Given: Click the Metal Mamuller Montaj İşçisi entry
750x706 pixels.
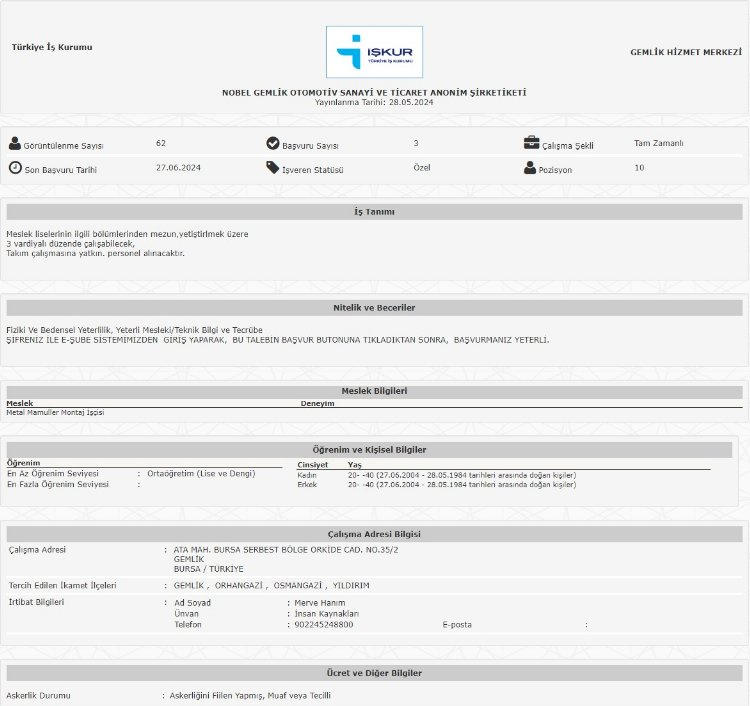Looking at the screenshot, I should (55, 412).
